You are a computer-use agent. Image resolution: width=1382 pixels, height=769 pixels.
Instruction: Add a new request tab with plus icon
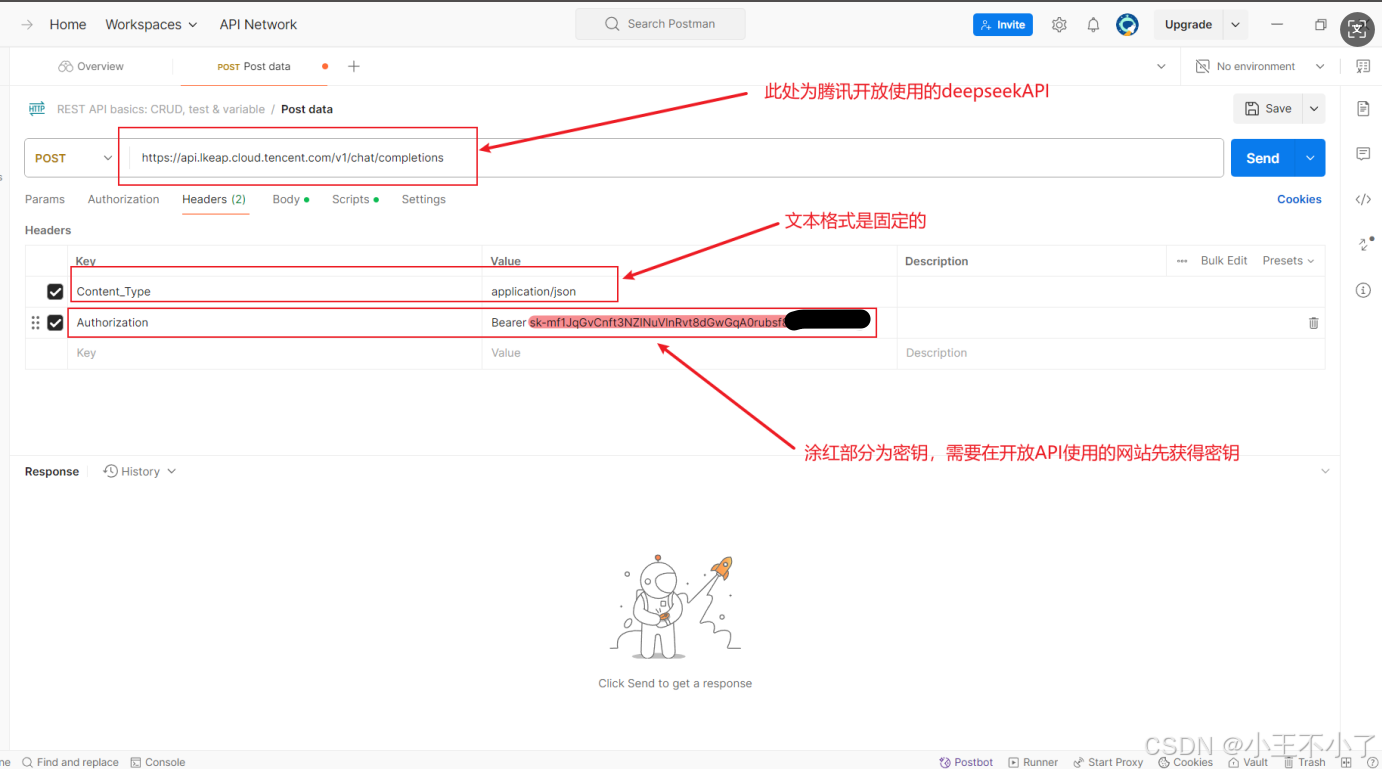tap(353, 66)
